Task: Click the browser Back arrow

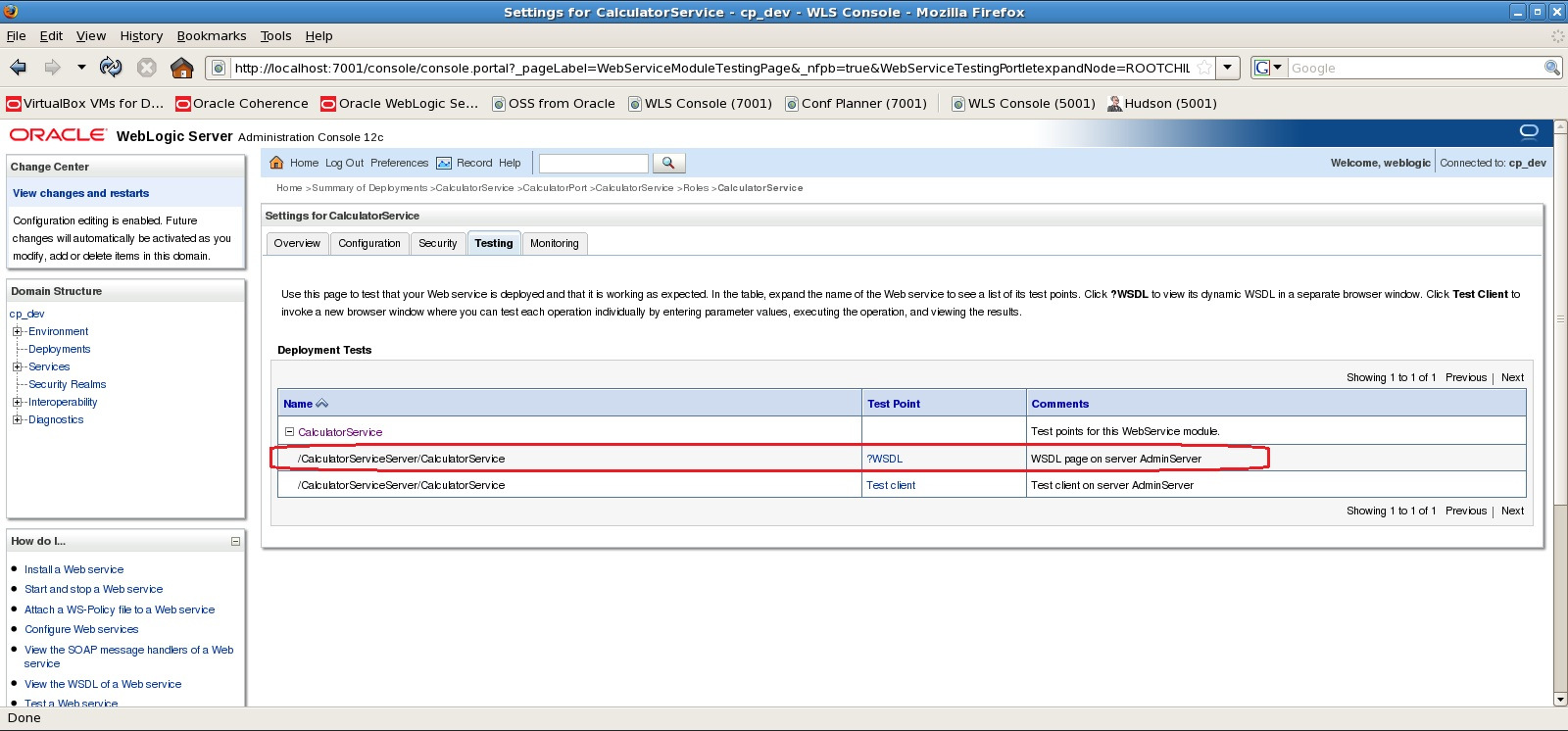Action: pos(18,68)
